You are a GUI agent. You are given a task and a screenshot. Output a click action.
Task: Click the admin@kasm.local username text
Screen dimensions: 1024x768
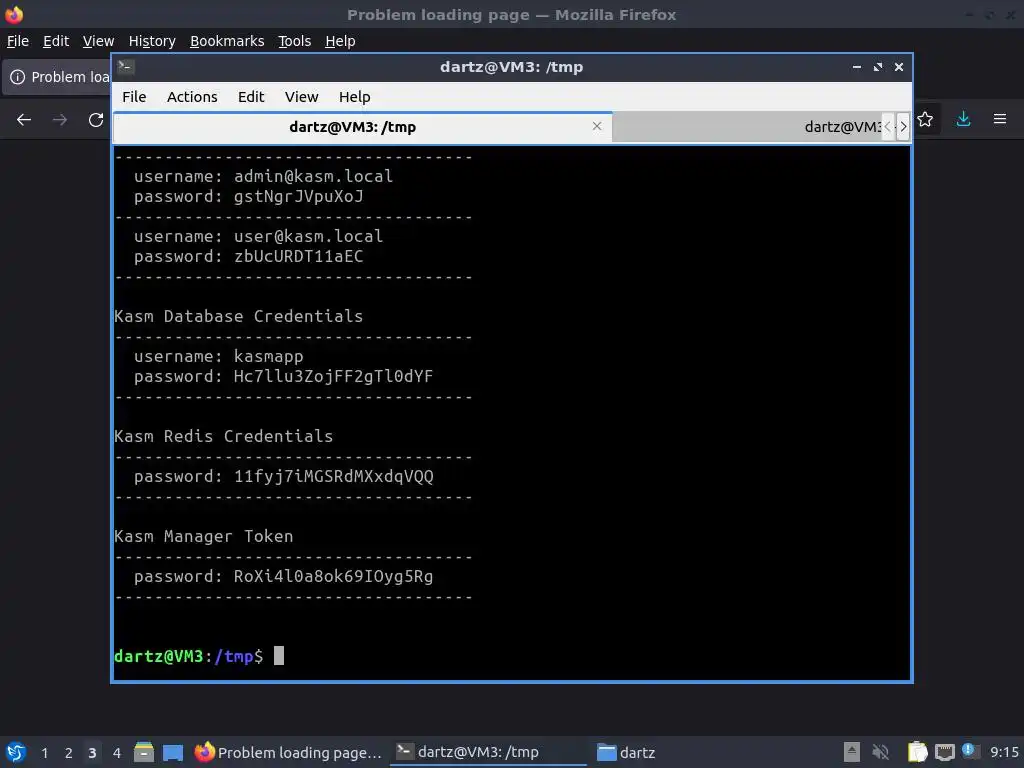[x=313, y=176]
